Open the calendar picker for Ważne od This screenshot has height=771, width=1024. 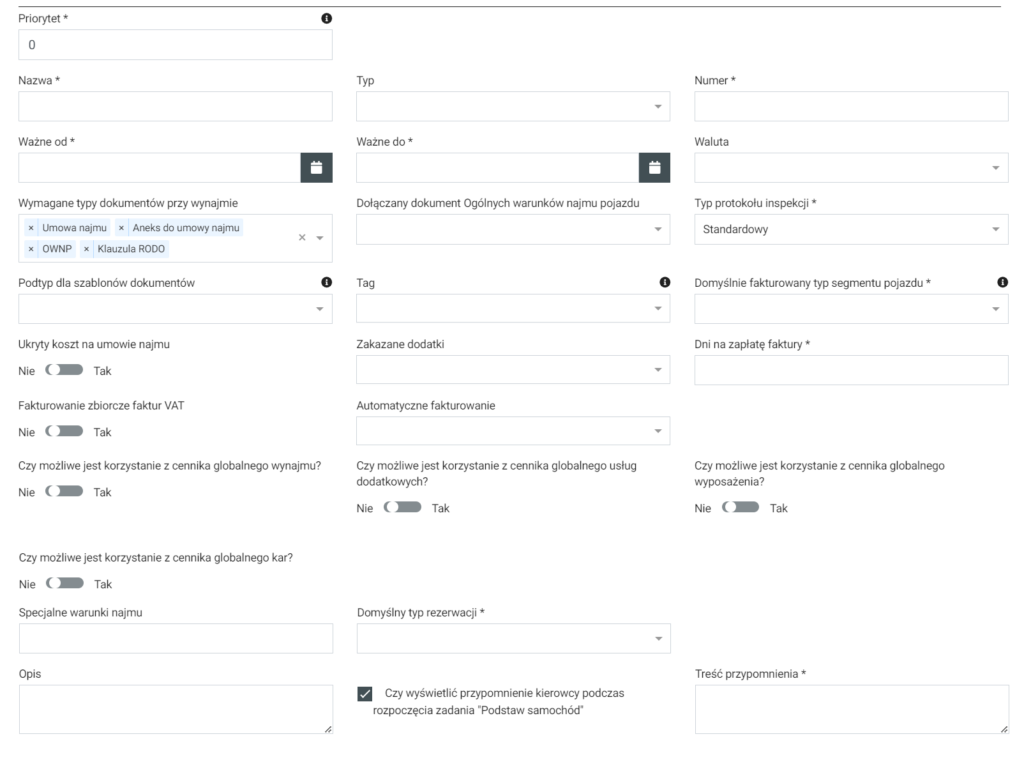[316, 168]
